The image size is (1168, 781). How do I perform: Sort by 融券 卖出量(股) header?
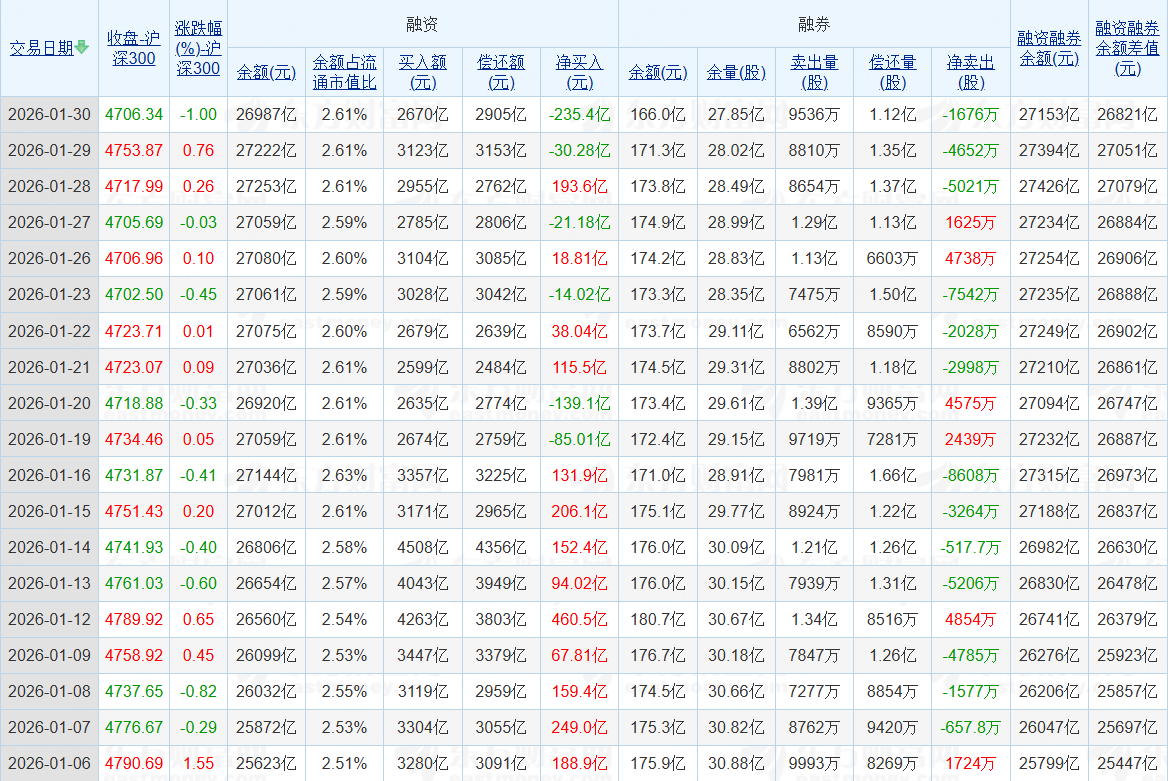(x=814, y=72)
